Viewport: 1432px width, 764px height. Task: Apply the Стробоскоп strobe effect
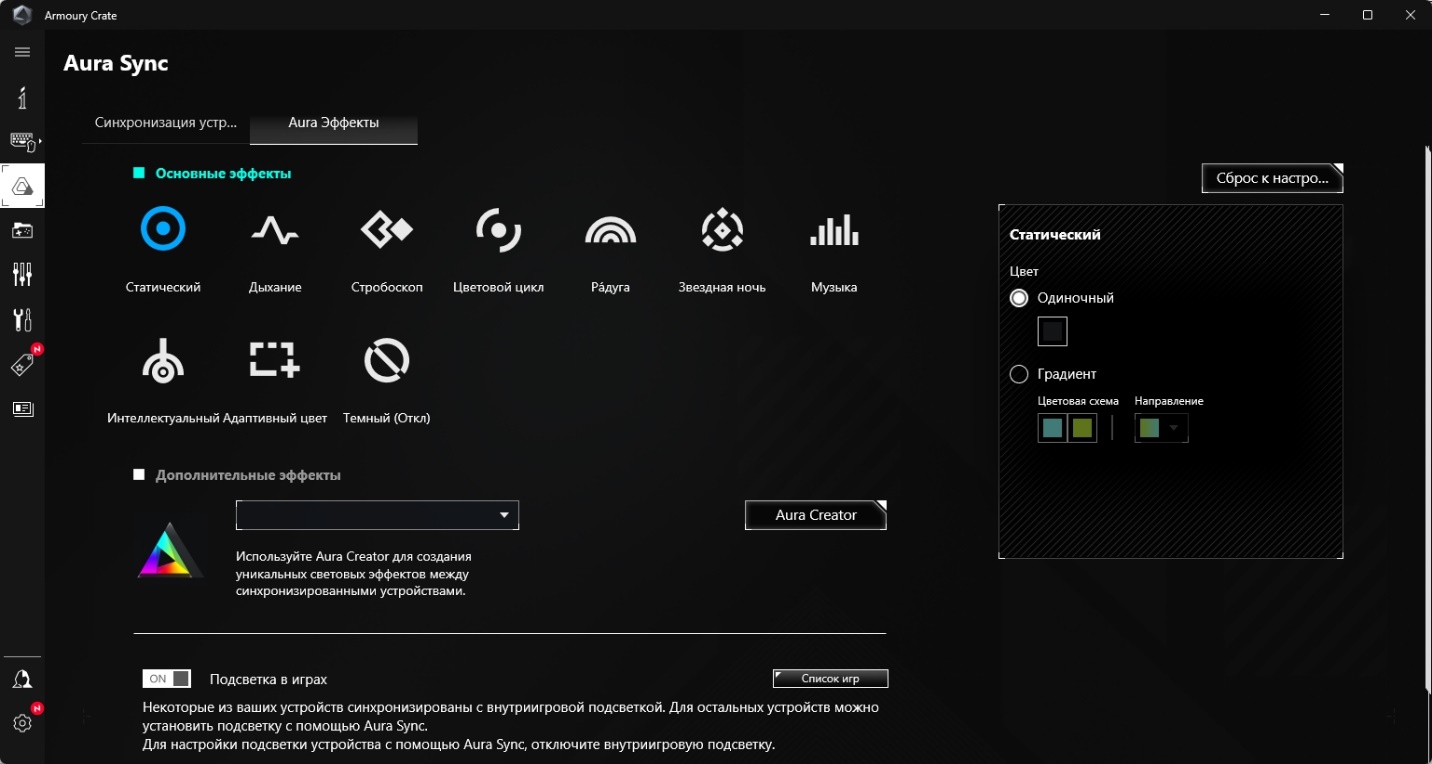tap(387, 230)
